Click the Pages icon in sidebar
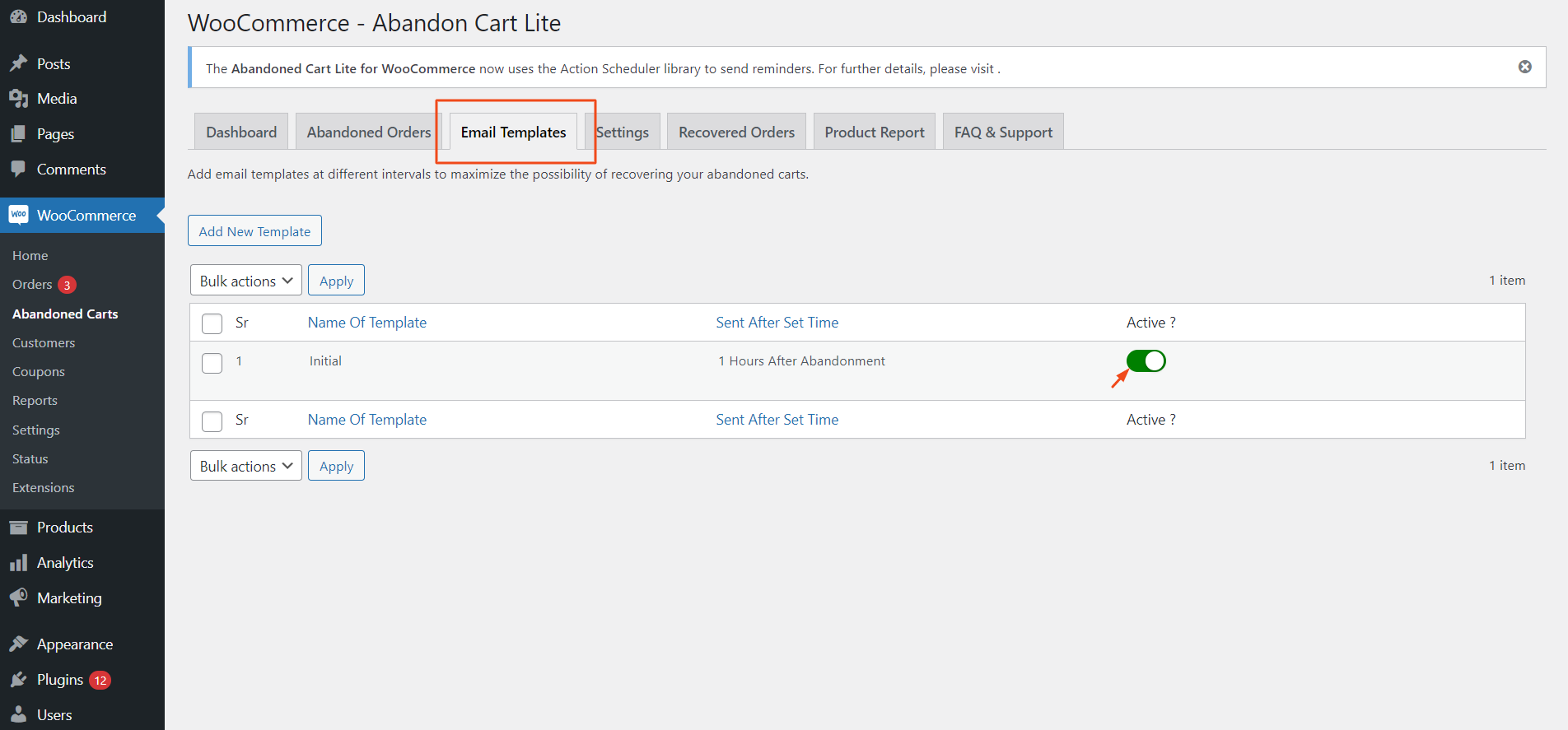1568x730 pixels. [18, 134]
